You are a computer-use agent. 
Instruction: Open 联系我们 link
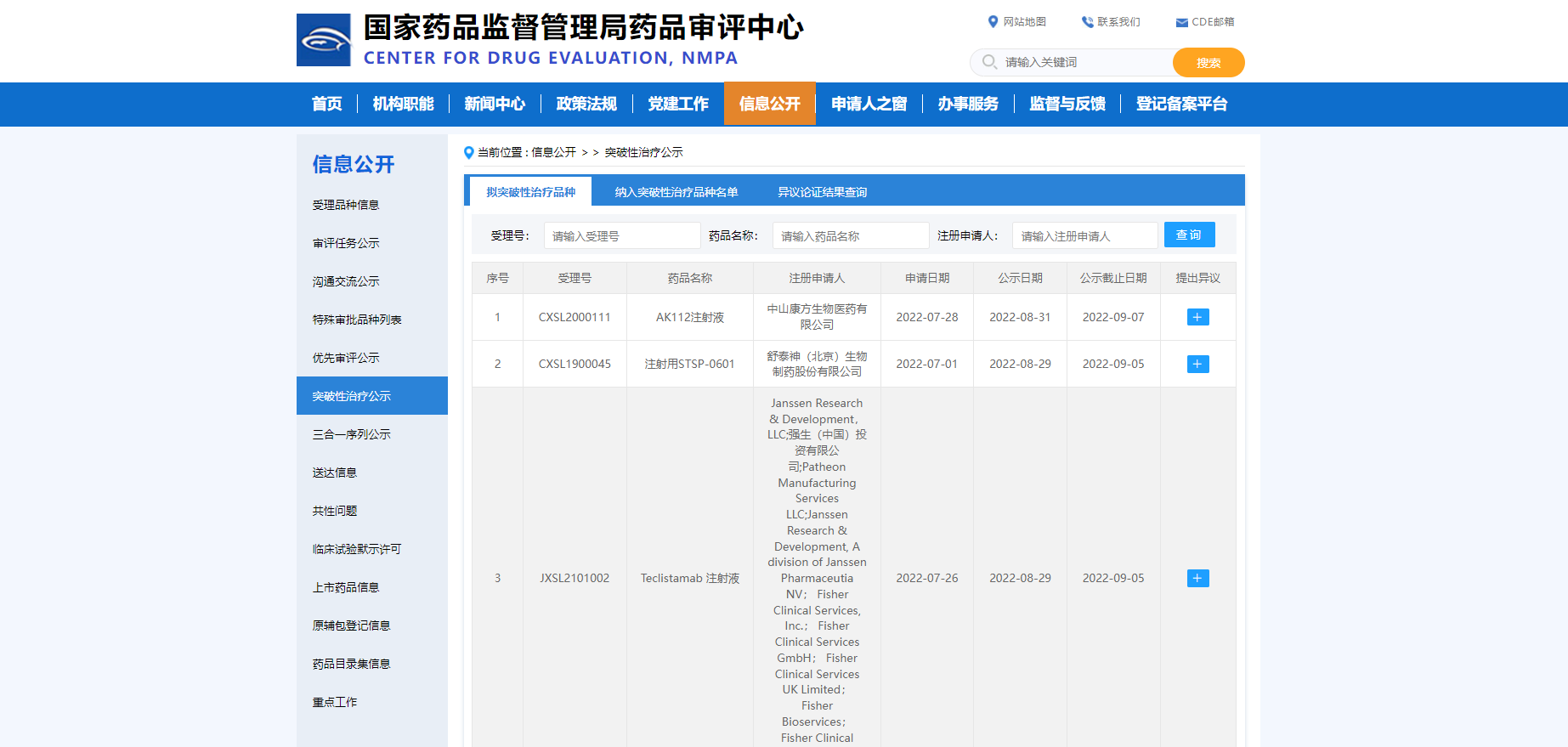1118,22
